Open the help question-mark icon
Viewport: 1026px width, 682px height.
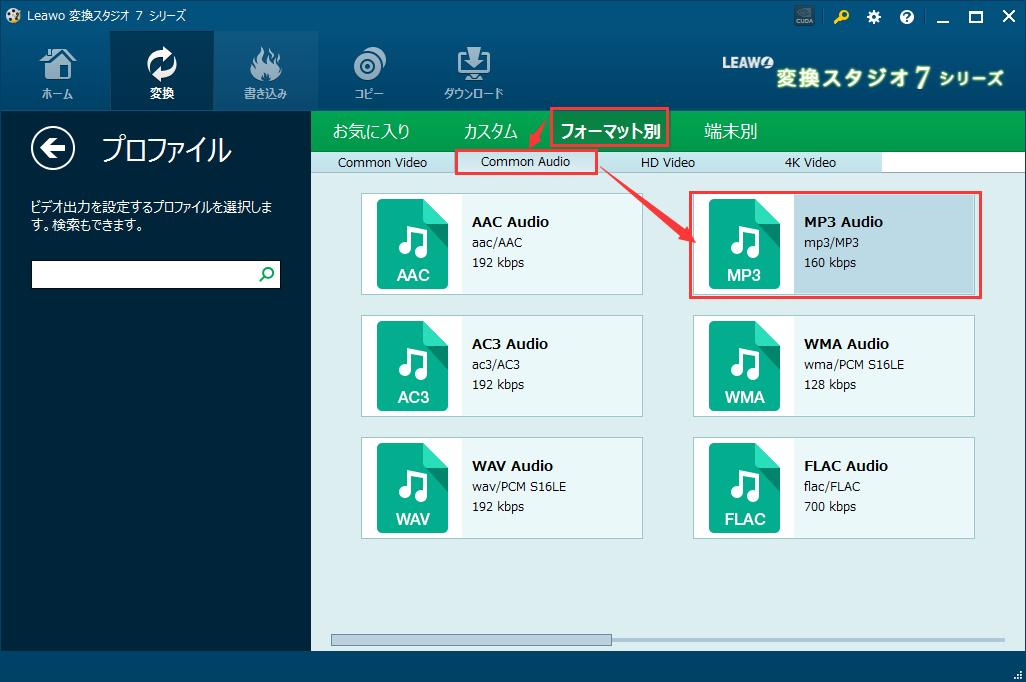[x=907, y=16]
